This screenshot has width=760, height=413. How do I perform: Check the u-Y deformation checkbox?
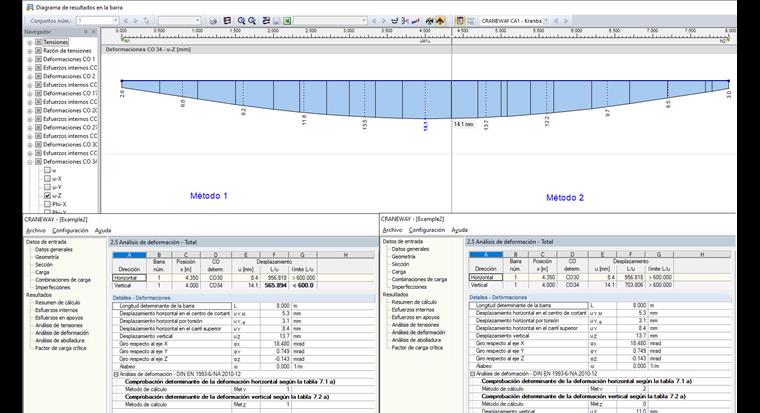click(x=47, y=187)
